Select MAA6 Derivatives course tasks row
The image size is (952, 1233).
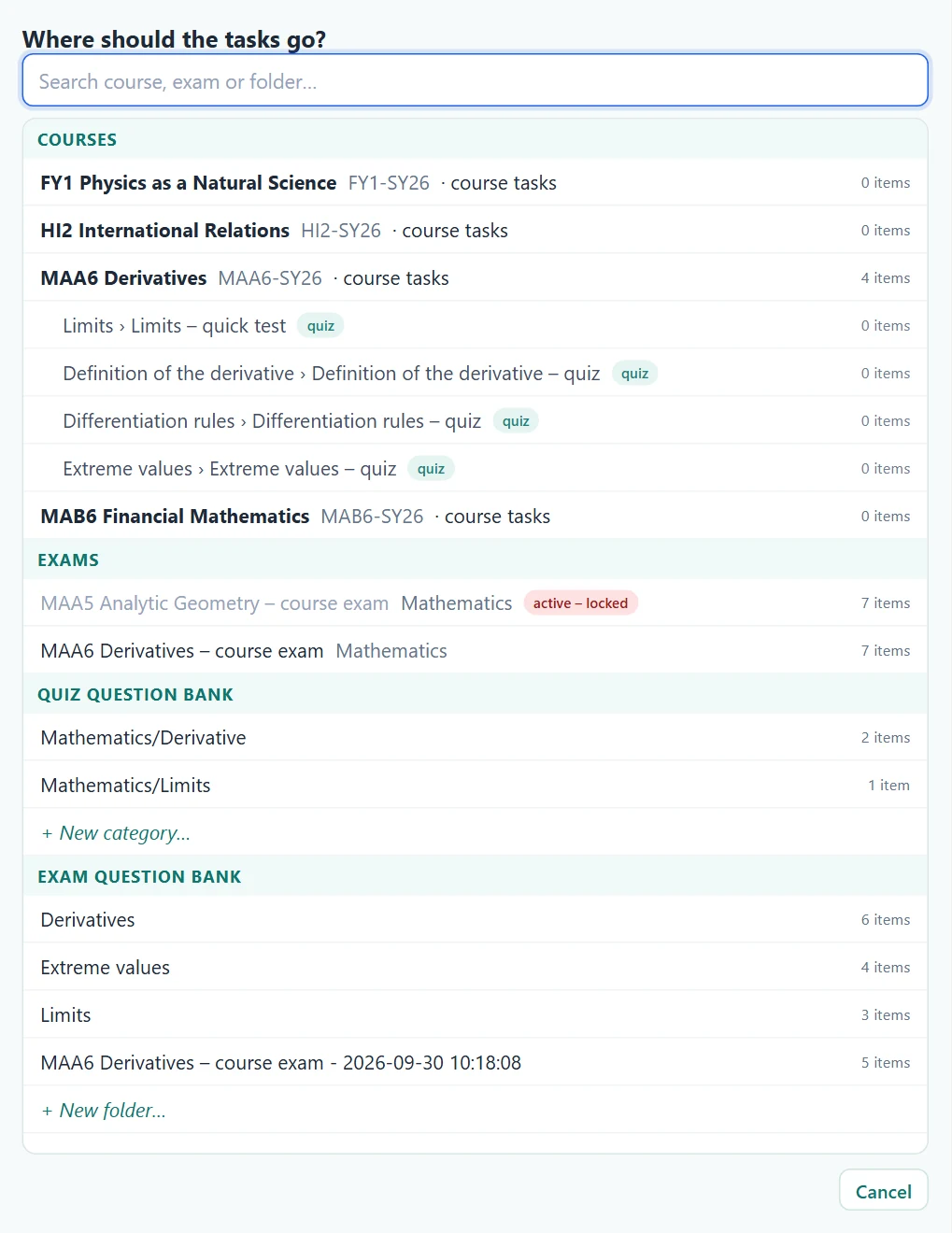(475, 278)
